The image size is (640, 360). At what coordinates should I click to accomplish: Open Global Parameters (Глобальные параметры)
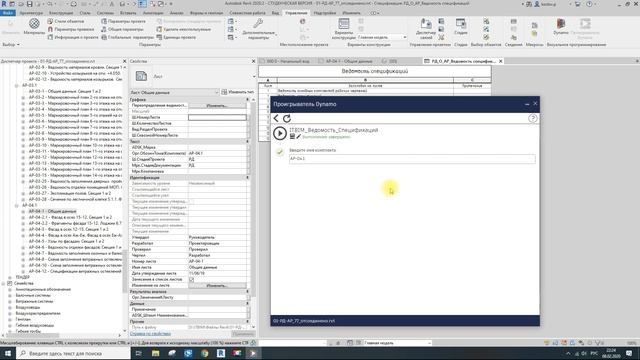click(x=127, y=37)
